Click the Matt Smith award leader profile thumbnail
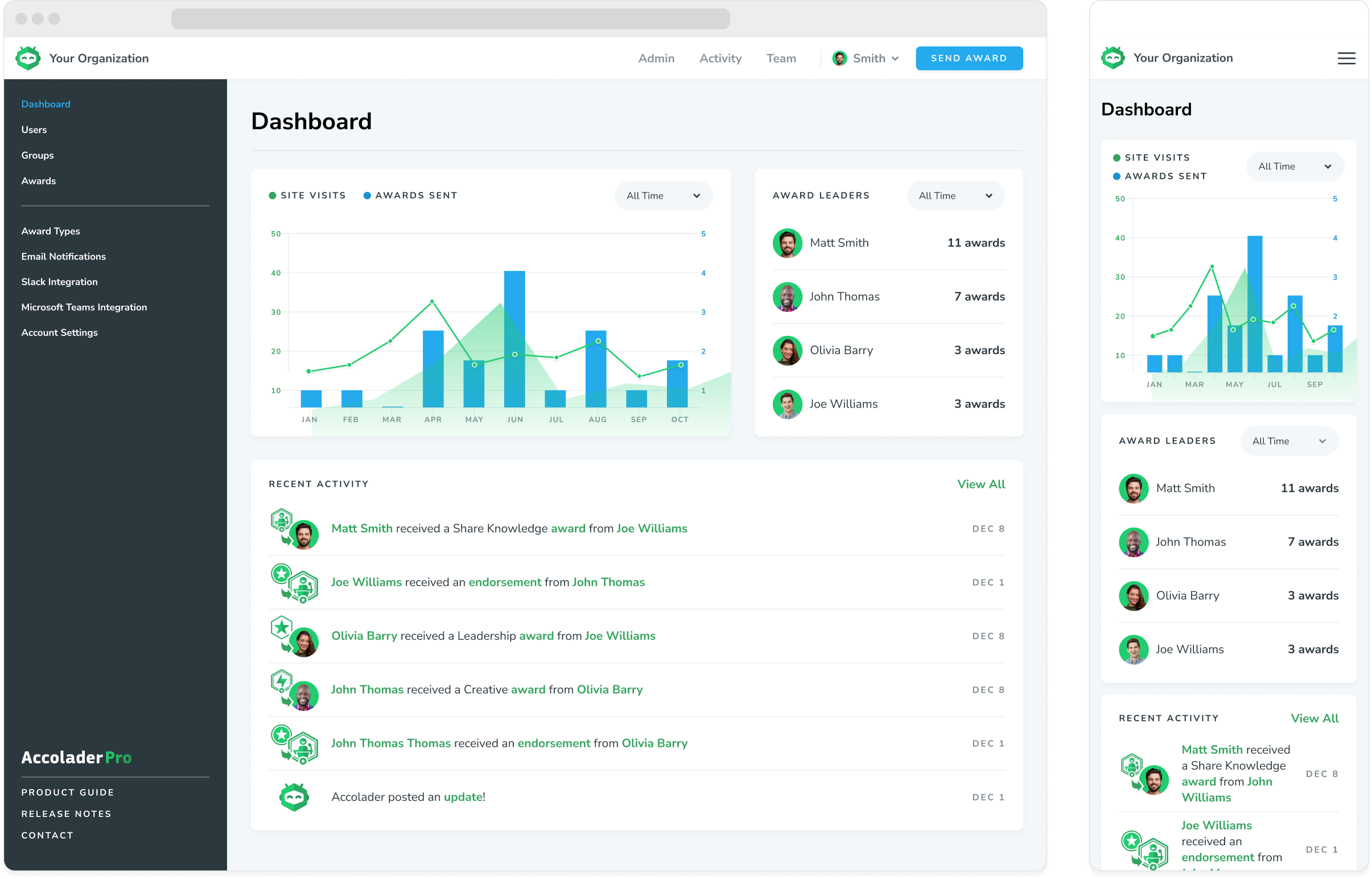This screenshot has width=1372, height=879. point(786,243)
